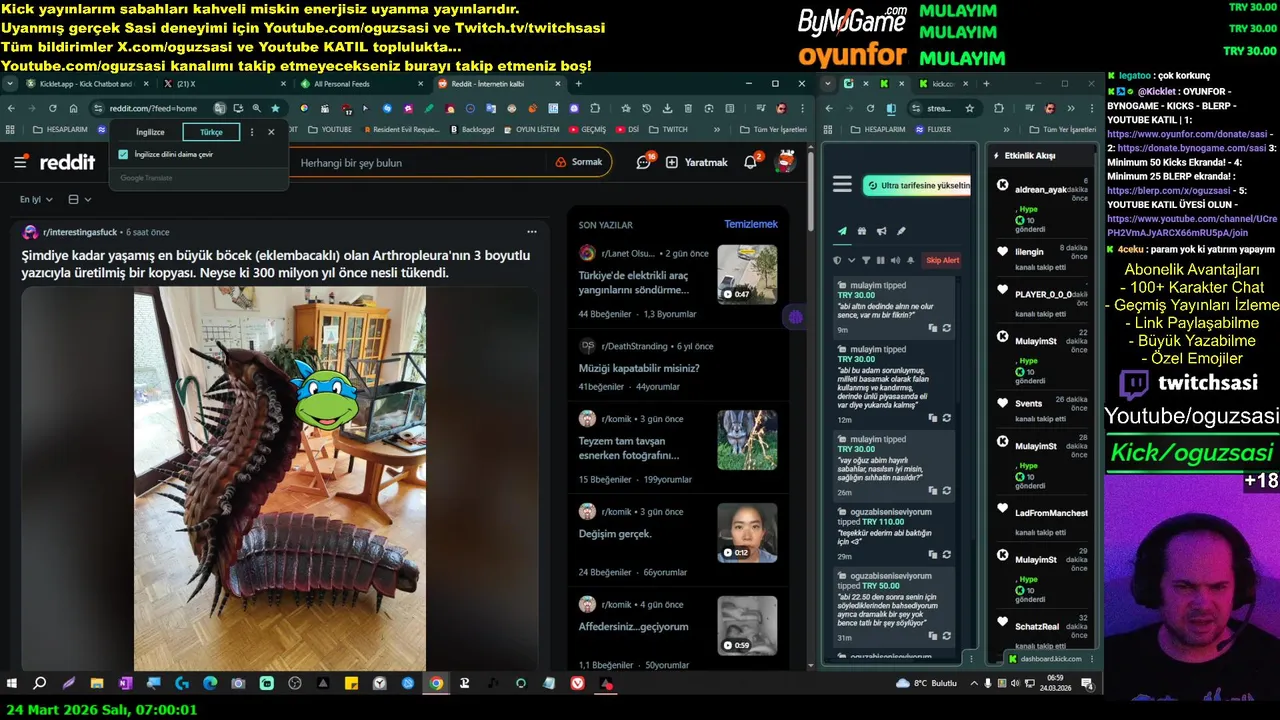Show more bookmarks chevron in Reddit window

pyautogui.click(x=716, y=129)
